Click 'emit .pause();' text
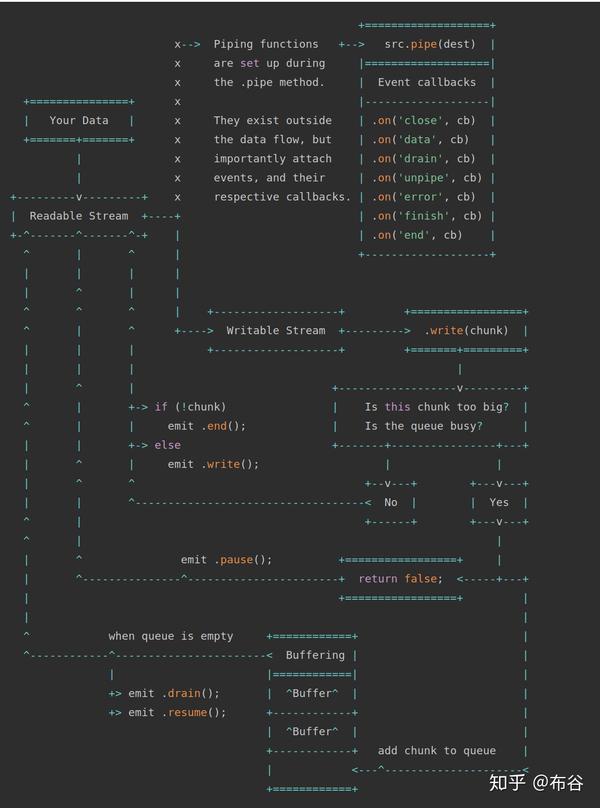Image resolution: width=600 pixels, height=808 pixels. pos(226,560)
